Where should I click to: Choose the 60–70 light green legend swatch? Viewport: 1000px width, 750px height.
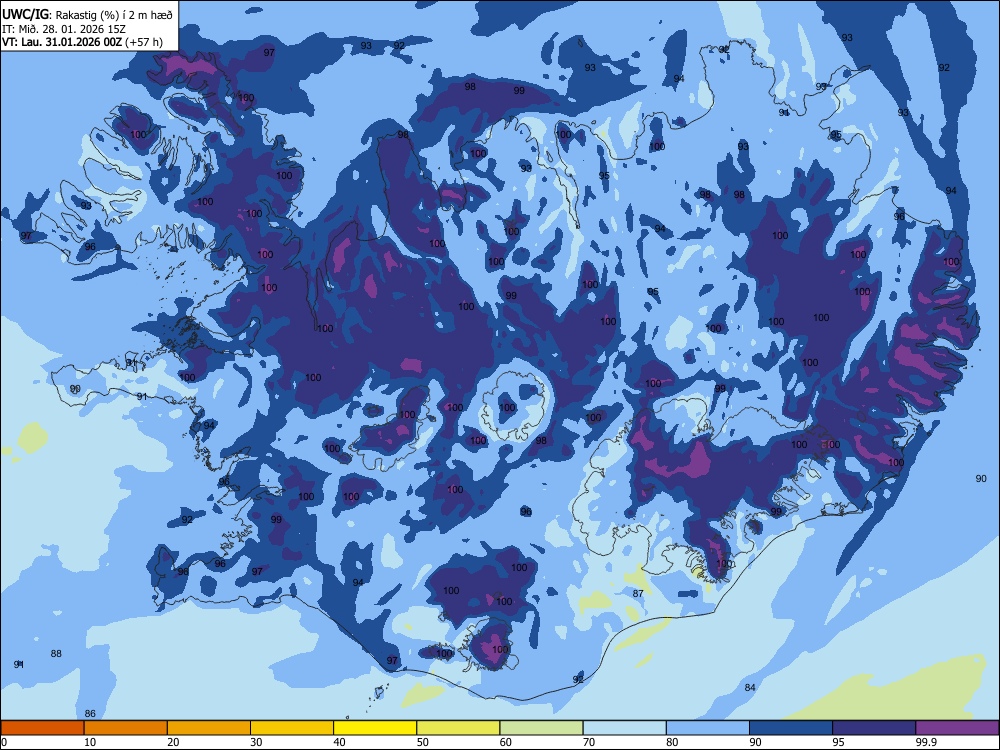pyautogui.click(x=541, y=728)
